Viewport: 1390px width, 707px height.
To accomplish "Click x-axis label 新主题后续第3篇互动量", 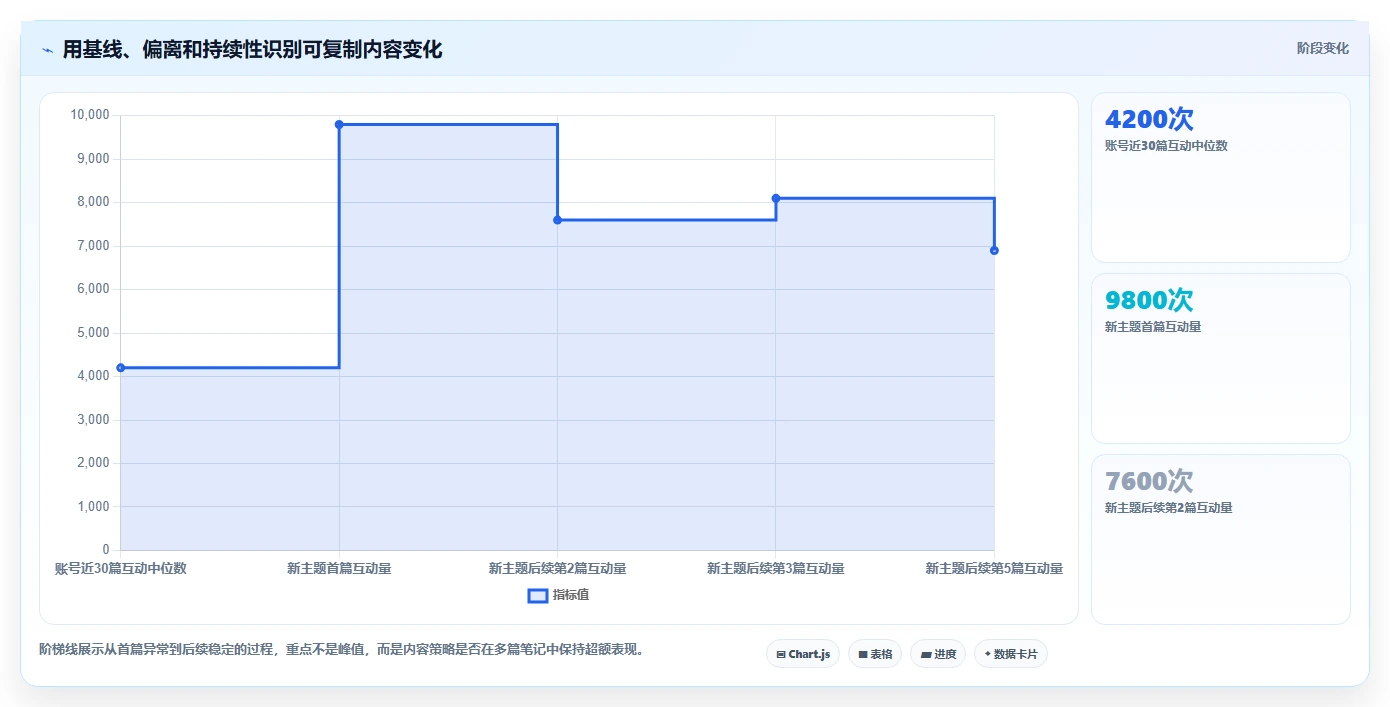I will [776, 568].
